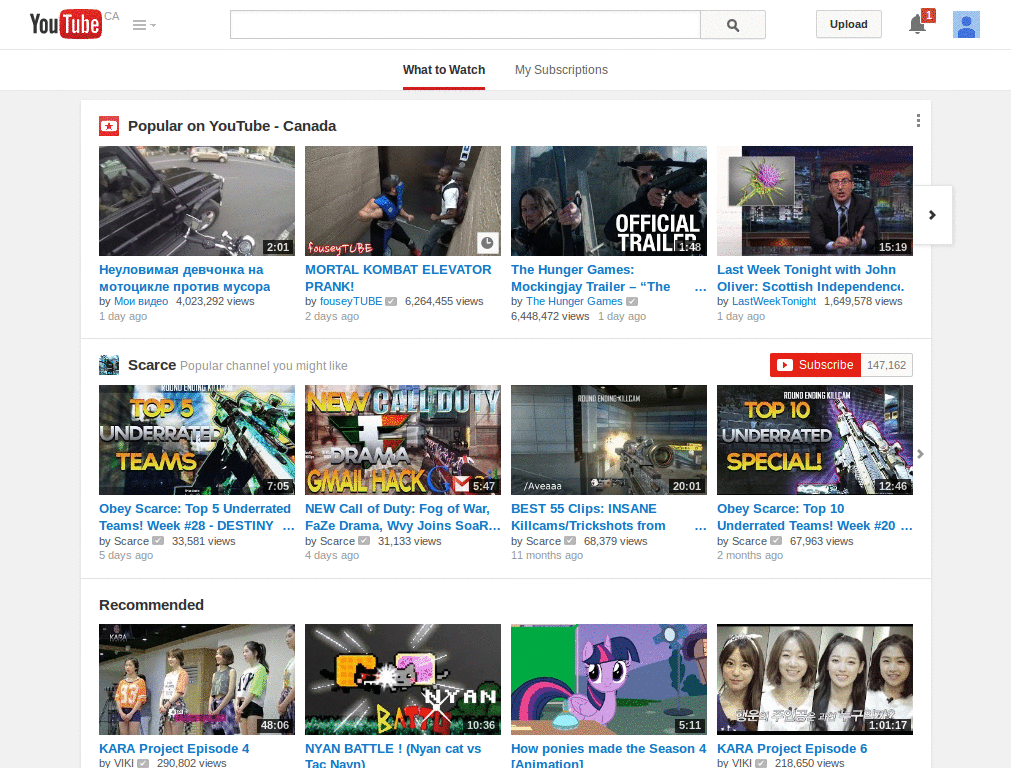Open Last Week Tonight Scottish Independence title
This screenshot has height=768, width=1024.
[810, 278]
